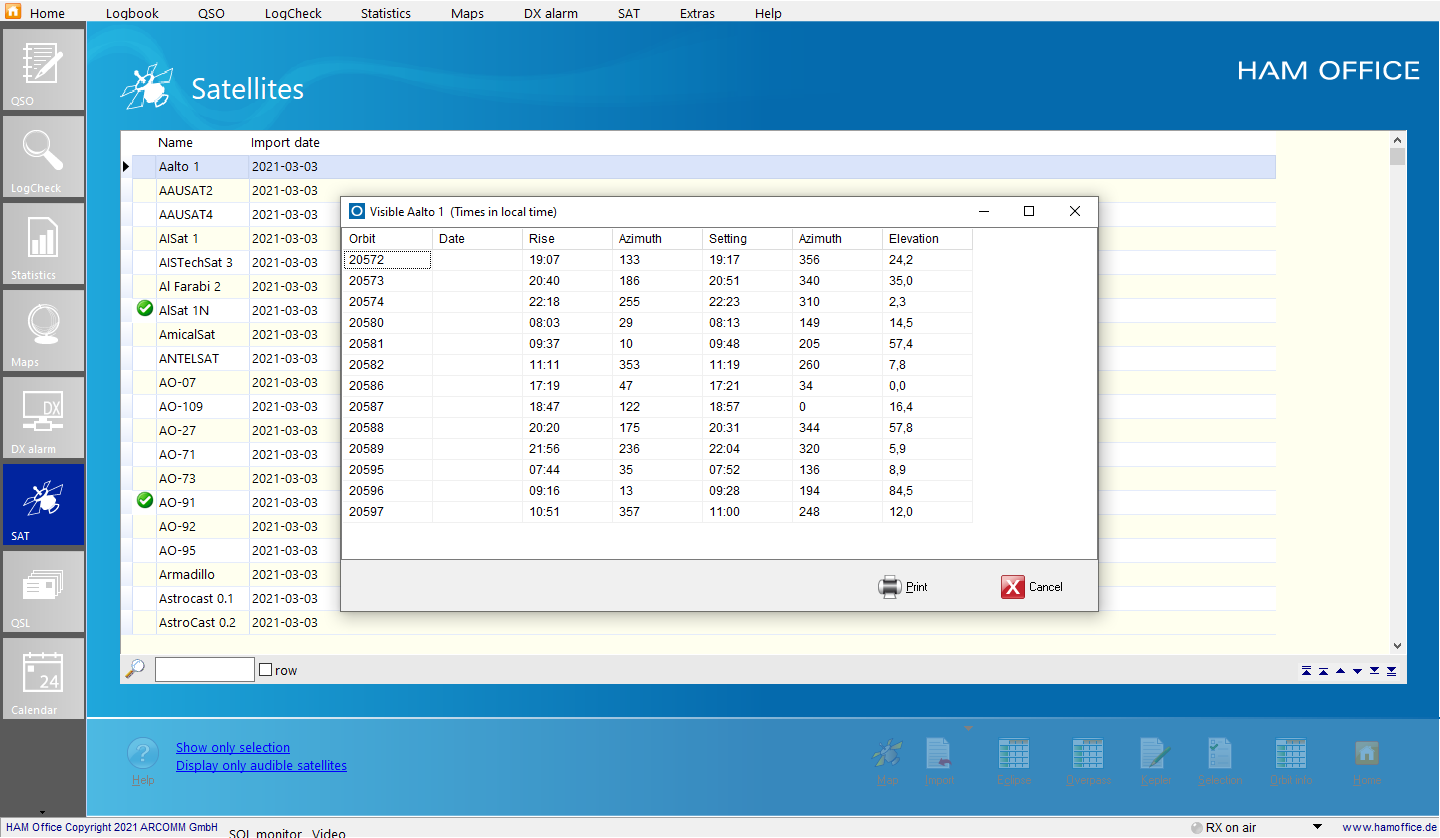Click the Overpass table icon

click(x=1088, y=753)
